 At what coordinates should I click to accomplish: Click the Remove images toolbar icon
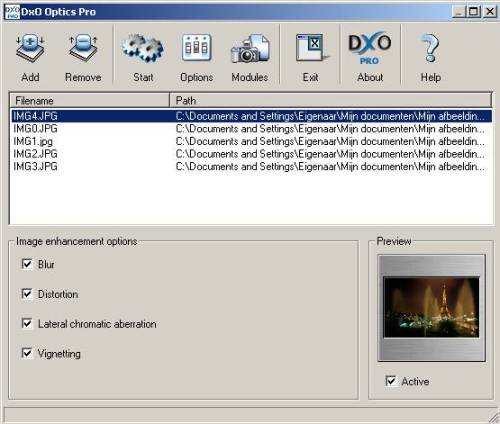coord(83,49)
